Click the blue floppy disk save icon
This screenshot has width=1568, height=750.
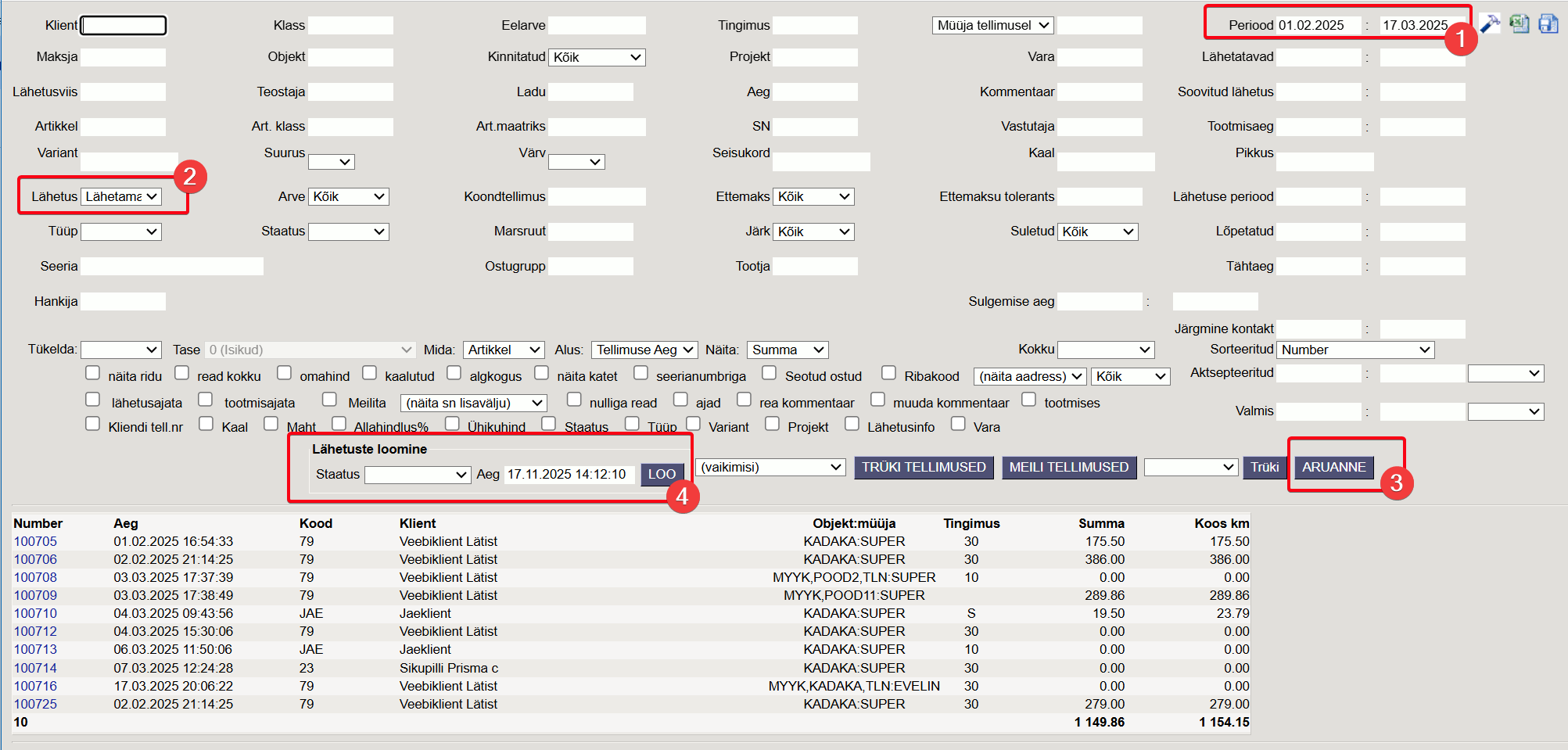1548,23
